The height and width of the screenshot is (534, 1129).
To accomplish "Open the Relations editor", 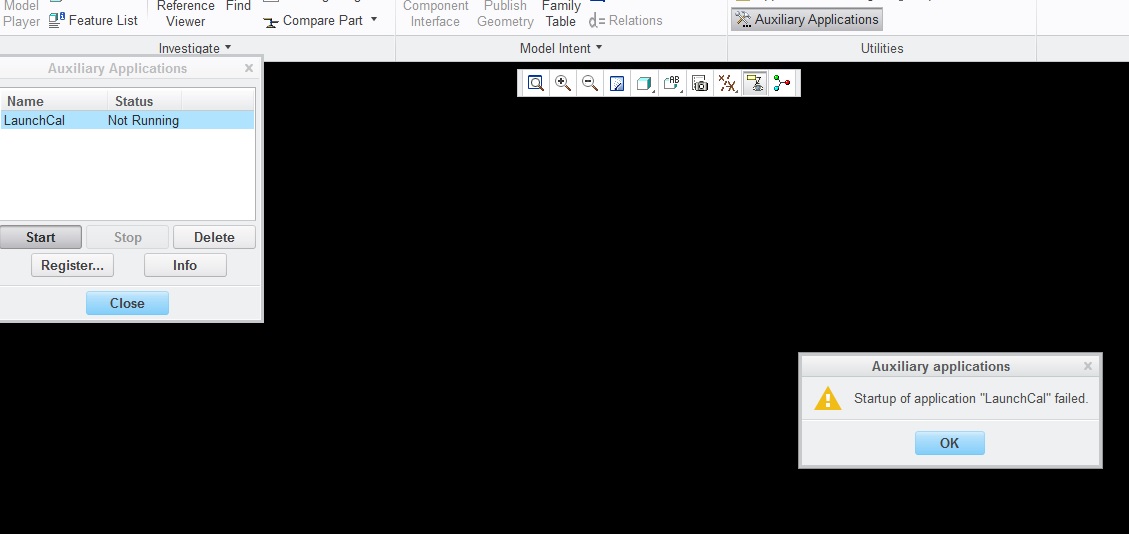I will 625,21.
